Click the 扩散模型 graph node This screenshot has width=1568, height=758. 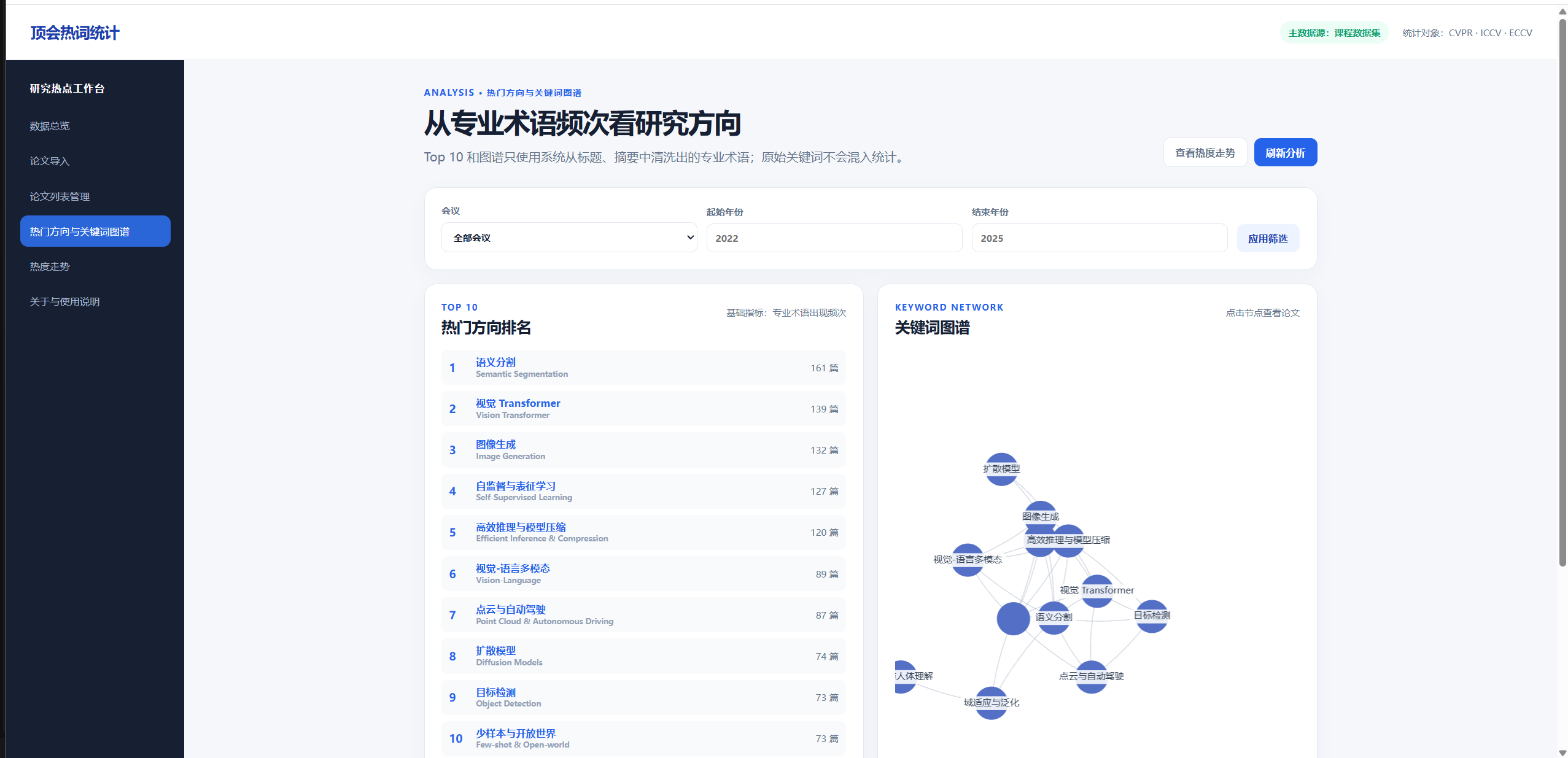[x=1001, y=469]
